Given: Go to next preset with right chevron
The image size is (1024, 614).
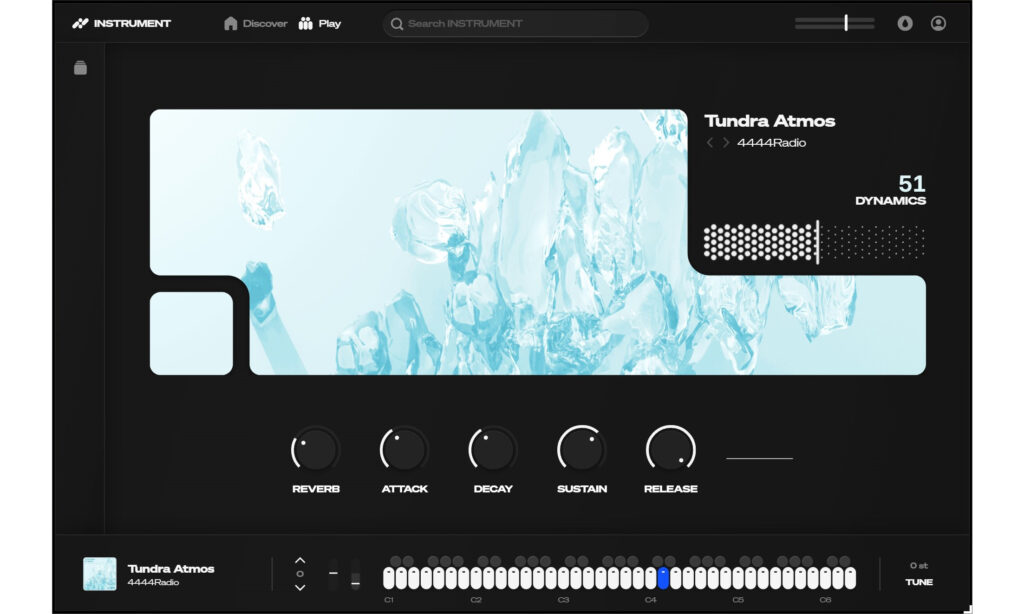Looking at the screenshot, I should tap(726, 143).
